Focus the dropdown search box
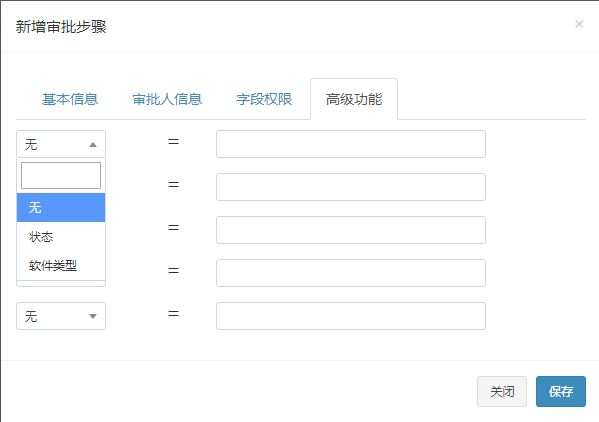The image size is (599, 422). tap(61, 175)
